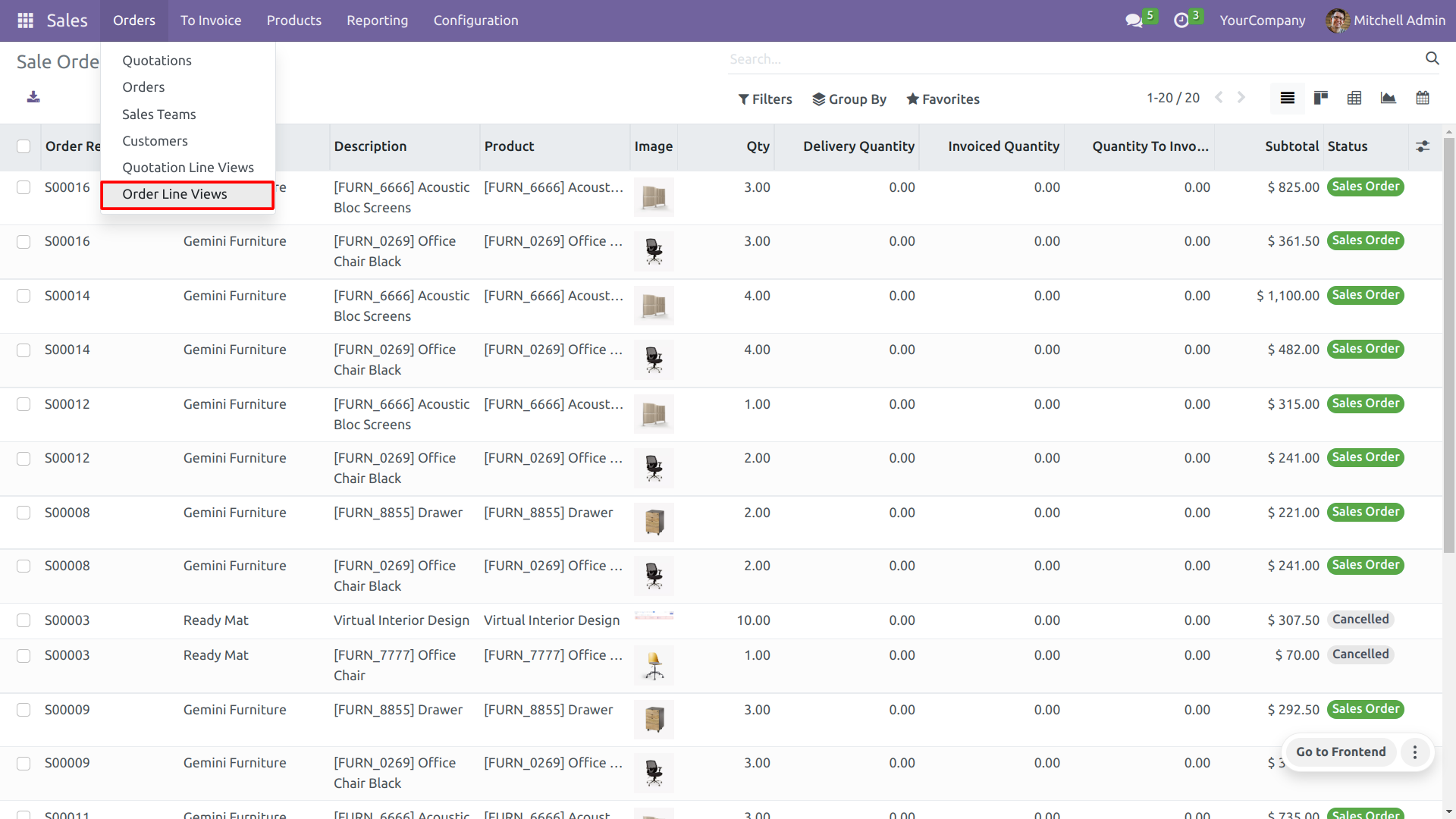
Task: Open the Reporting menu
Action: 377,20
